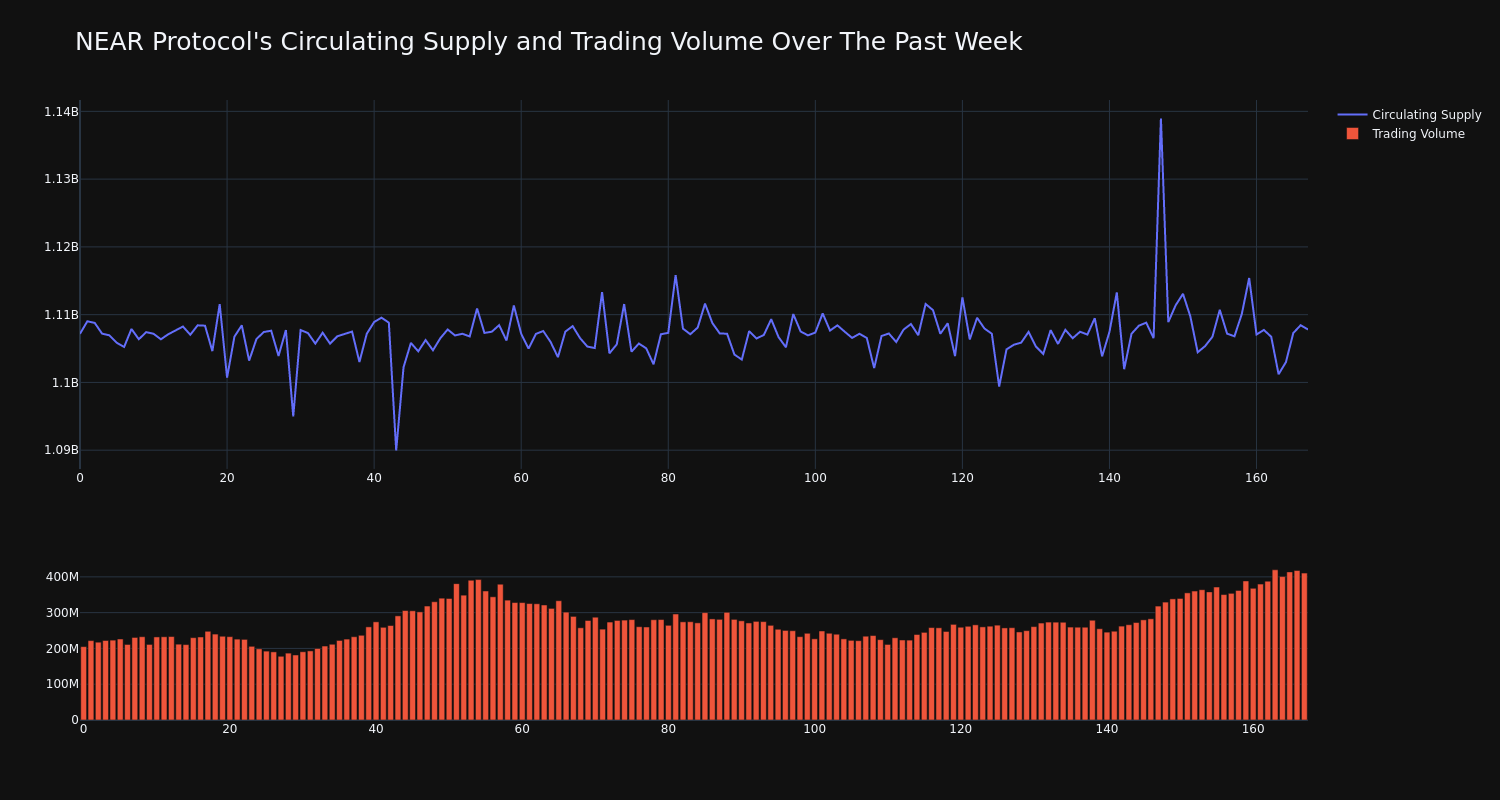This screenshot has height=800, width=1500.
Task: Click the 80 tick on supply chart x-axis
Action: [x=668, y=478]
